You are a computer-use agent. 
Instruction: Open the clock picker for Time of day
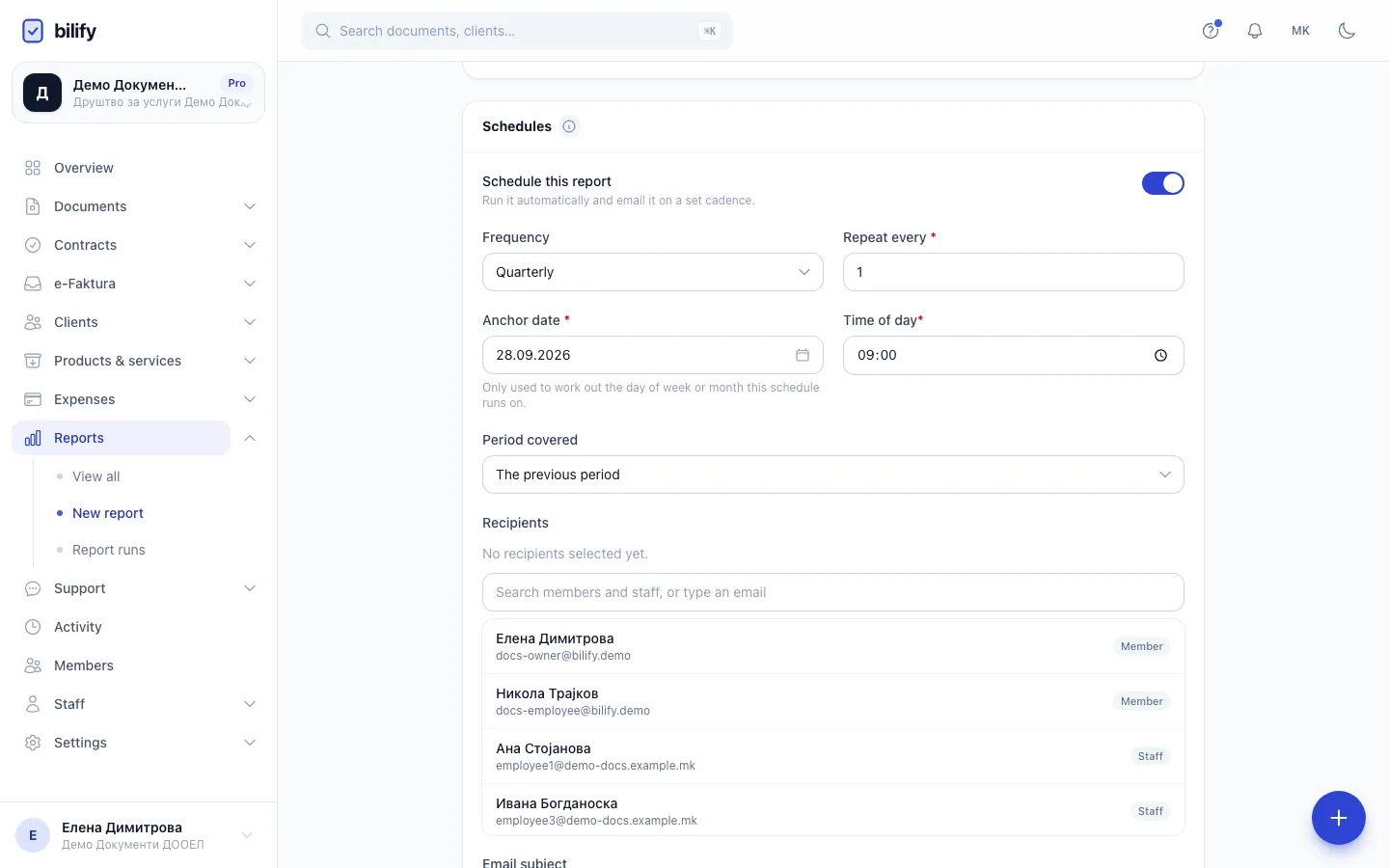coord(1160,355)
